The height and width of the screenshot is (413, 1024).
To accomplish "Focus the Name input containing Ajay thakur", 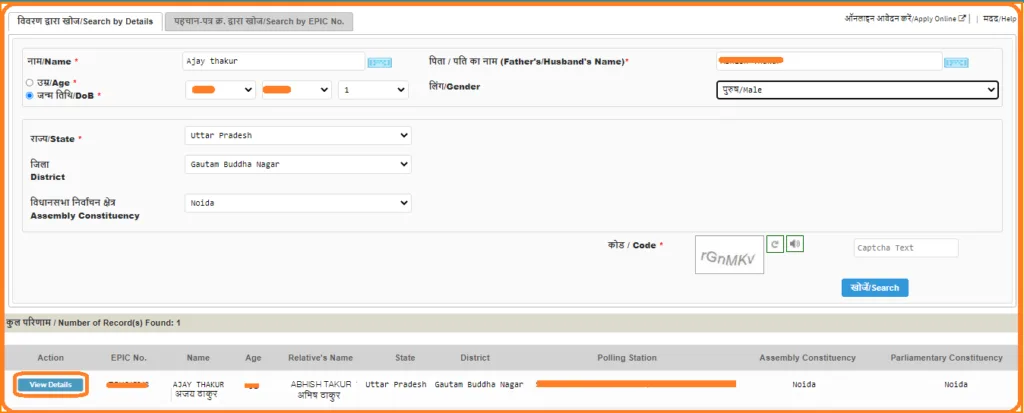I will point(274,61).
